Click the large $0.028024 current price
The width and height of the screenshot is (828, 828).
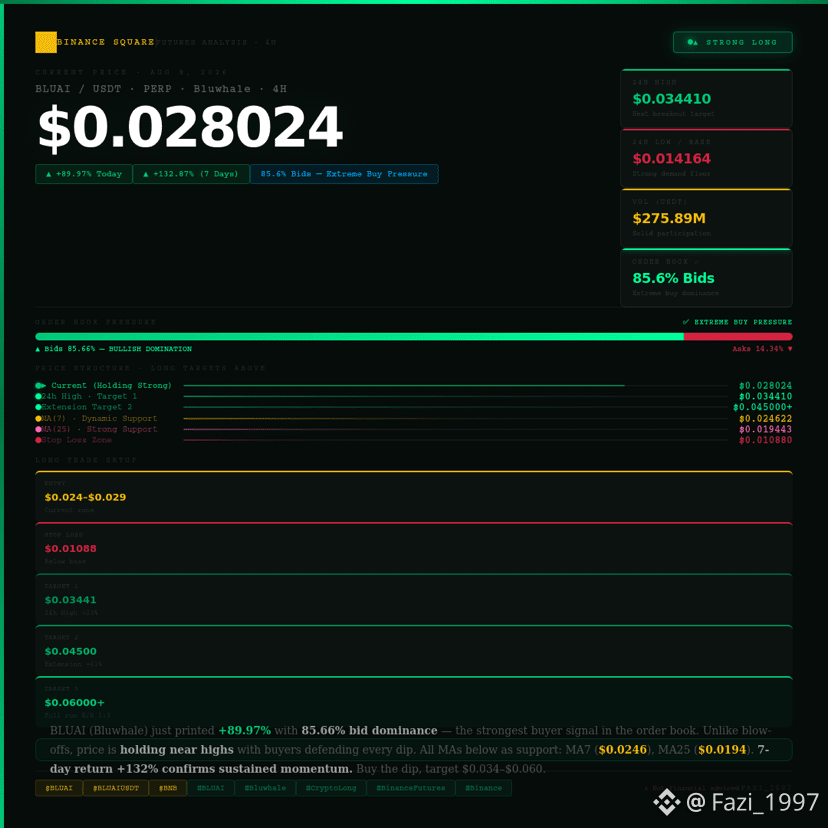click(191, 127)
